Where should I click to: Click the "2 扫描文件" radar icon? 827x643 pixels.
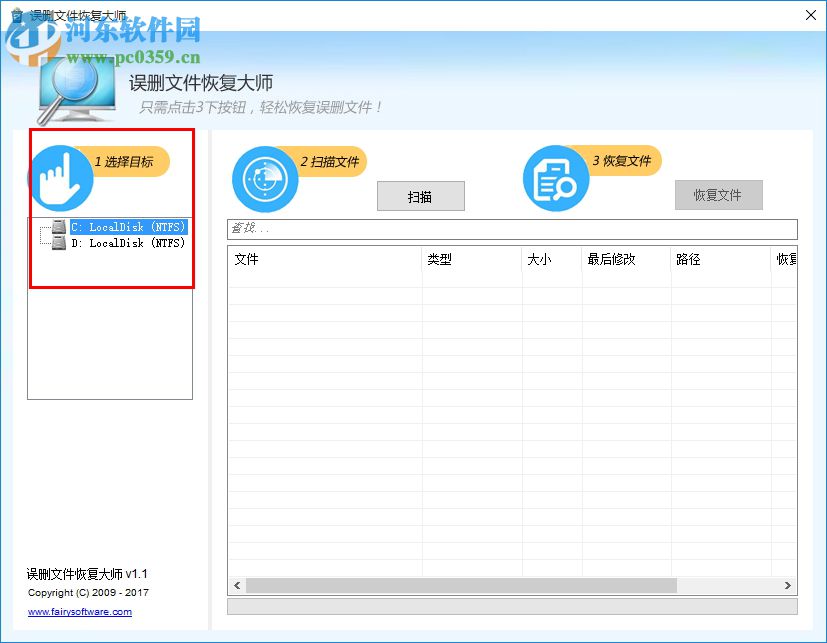coord(264,180)
